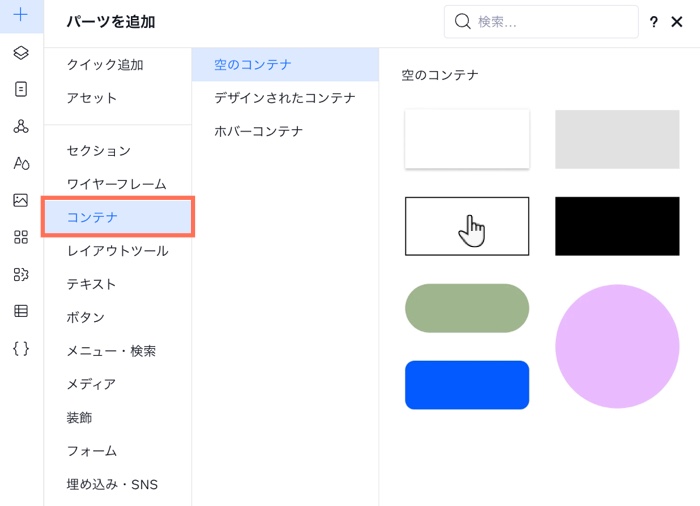Open the Layers panel icon
Screen dimensions: 700x506
(x=21, y=53)
